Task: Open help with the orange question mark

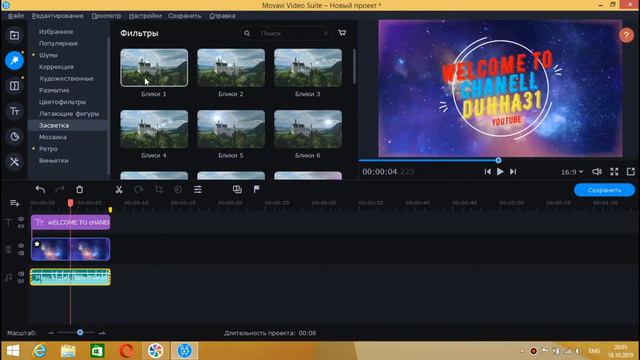Action: (626, 36)
